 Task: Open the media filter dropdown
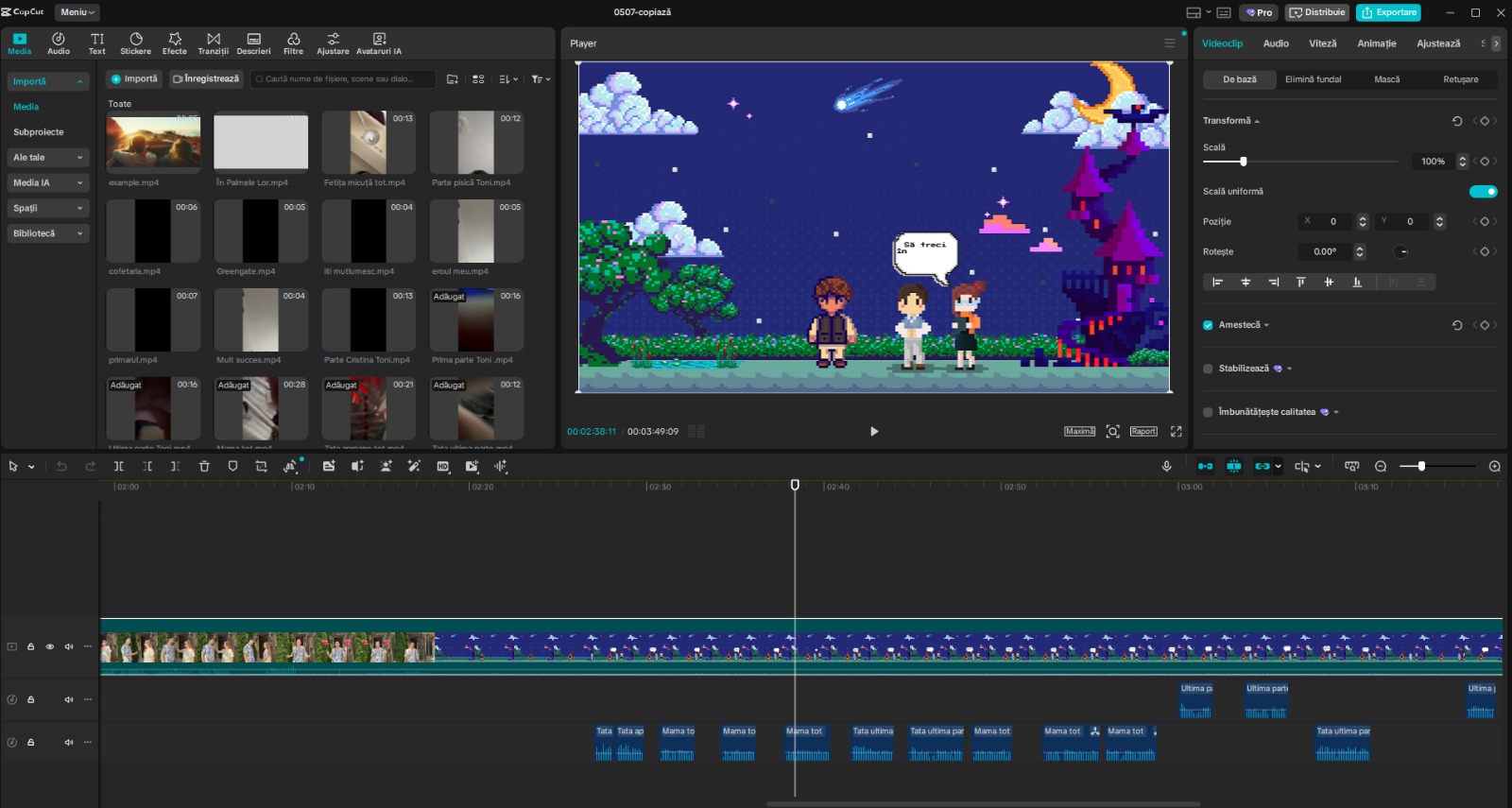tap(541, 79)
